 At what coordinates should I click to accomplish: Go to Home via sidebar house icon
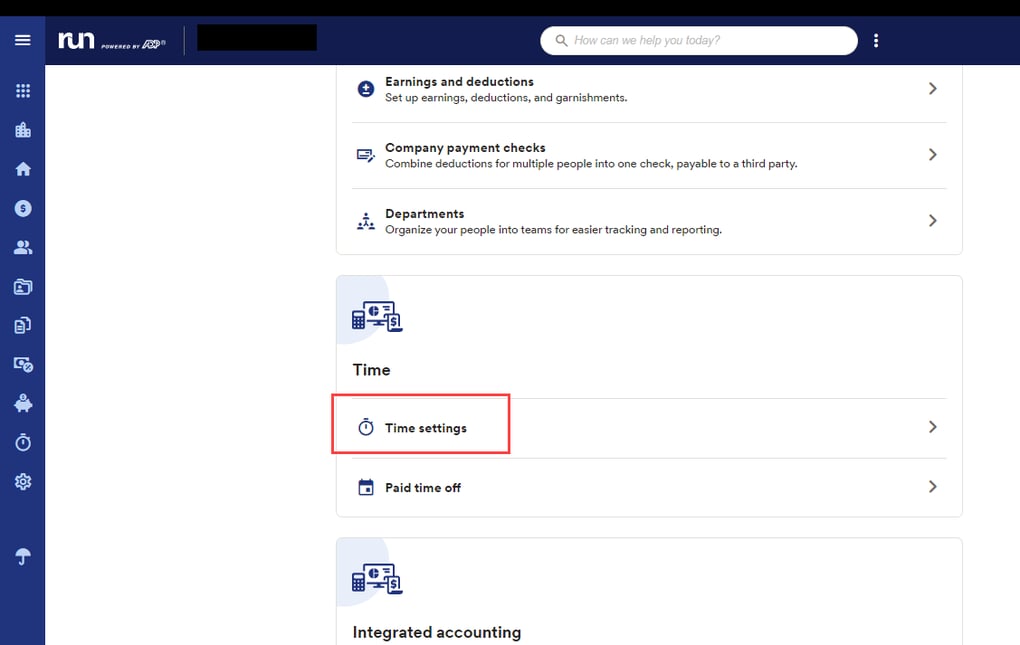pos(23,169)
